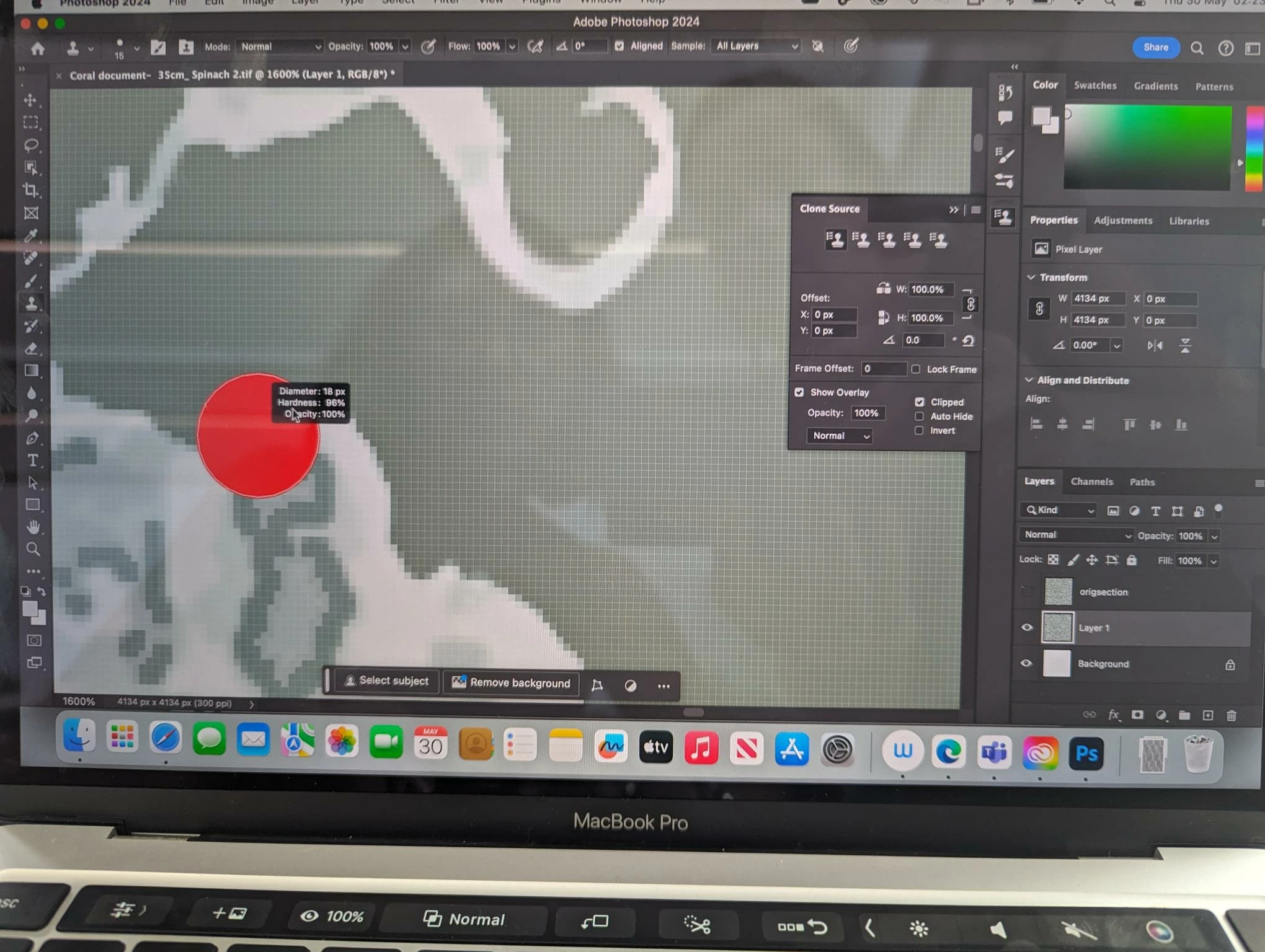This screenshot has height=952, width=1265.
Task: Click the Remove background button
Action: pos(512,683)
